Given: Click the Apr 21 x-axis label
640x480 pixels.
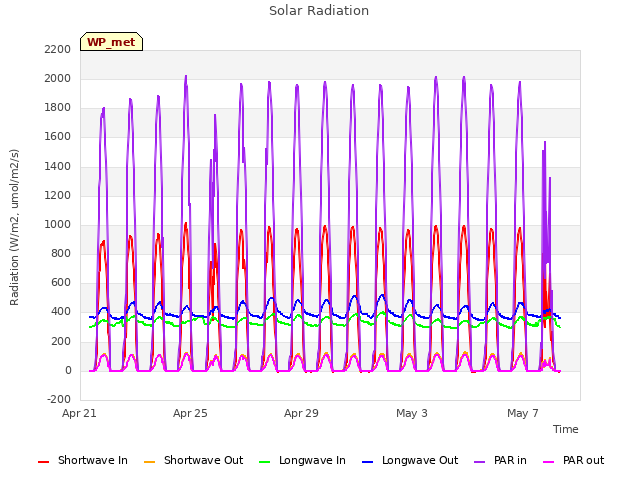Looking at the screenshot, I should 79,413.
